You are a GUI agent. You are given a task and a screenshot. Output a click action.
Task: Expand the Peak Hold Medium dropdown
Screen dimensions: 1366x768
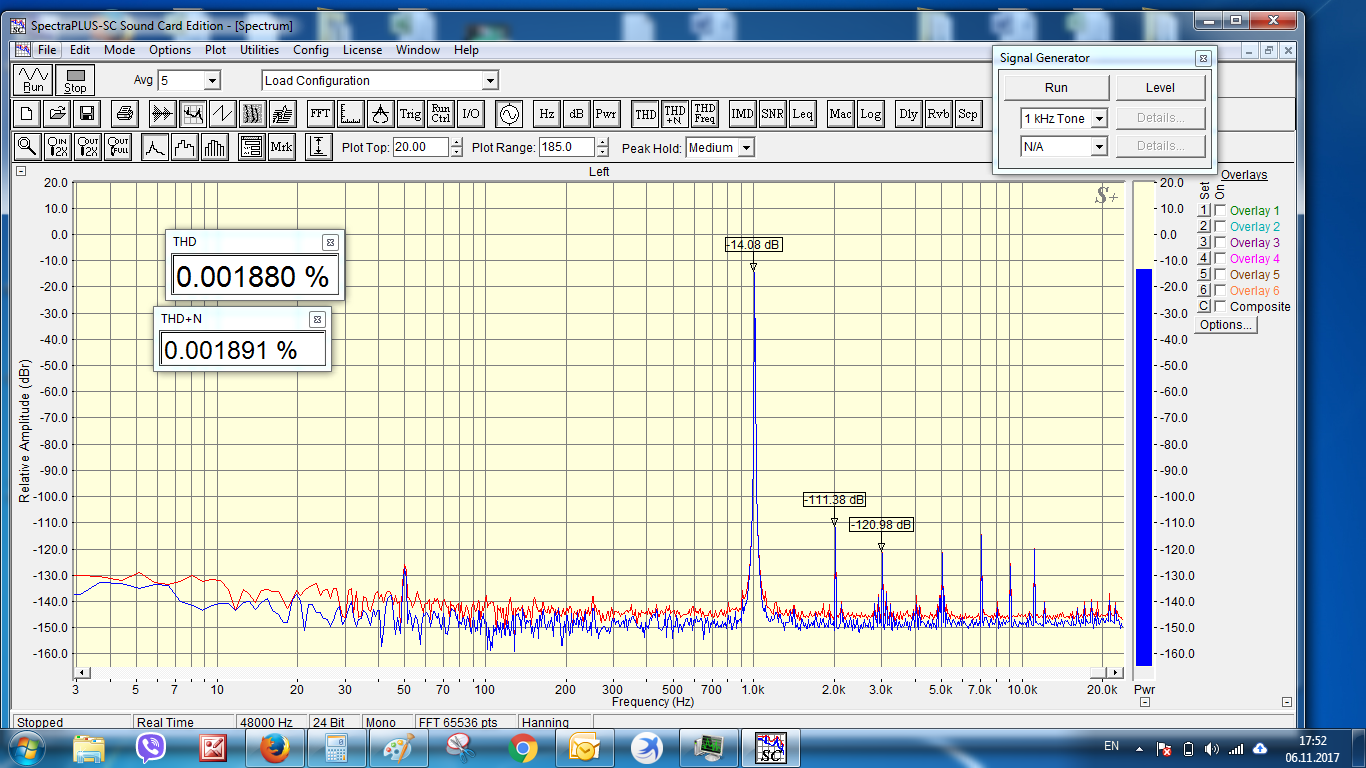coord(745,148)
